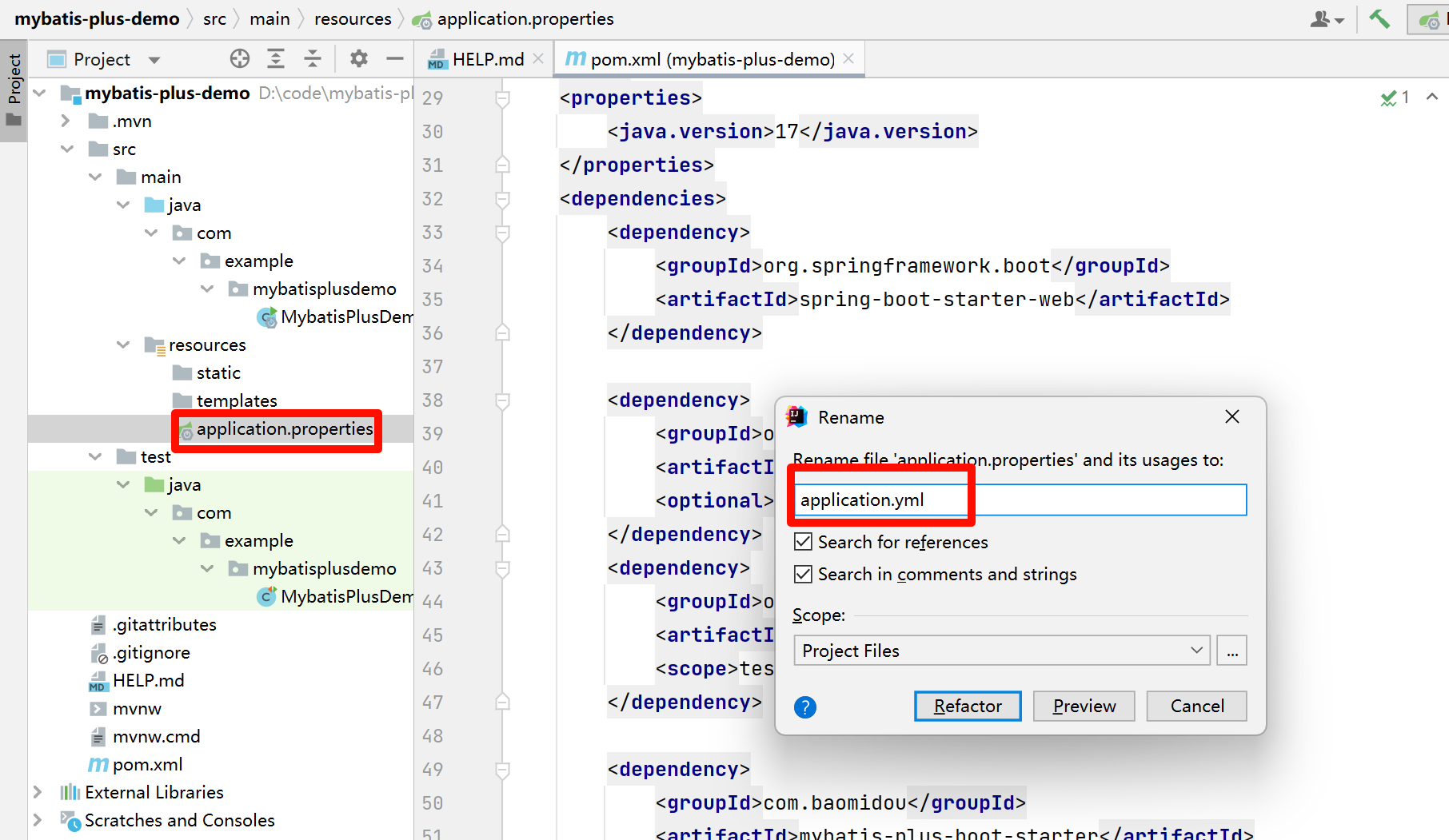This screenshot has height=840, width=1449.
Task: Click the Expand All icon in Project panel
Action: 276,58
